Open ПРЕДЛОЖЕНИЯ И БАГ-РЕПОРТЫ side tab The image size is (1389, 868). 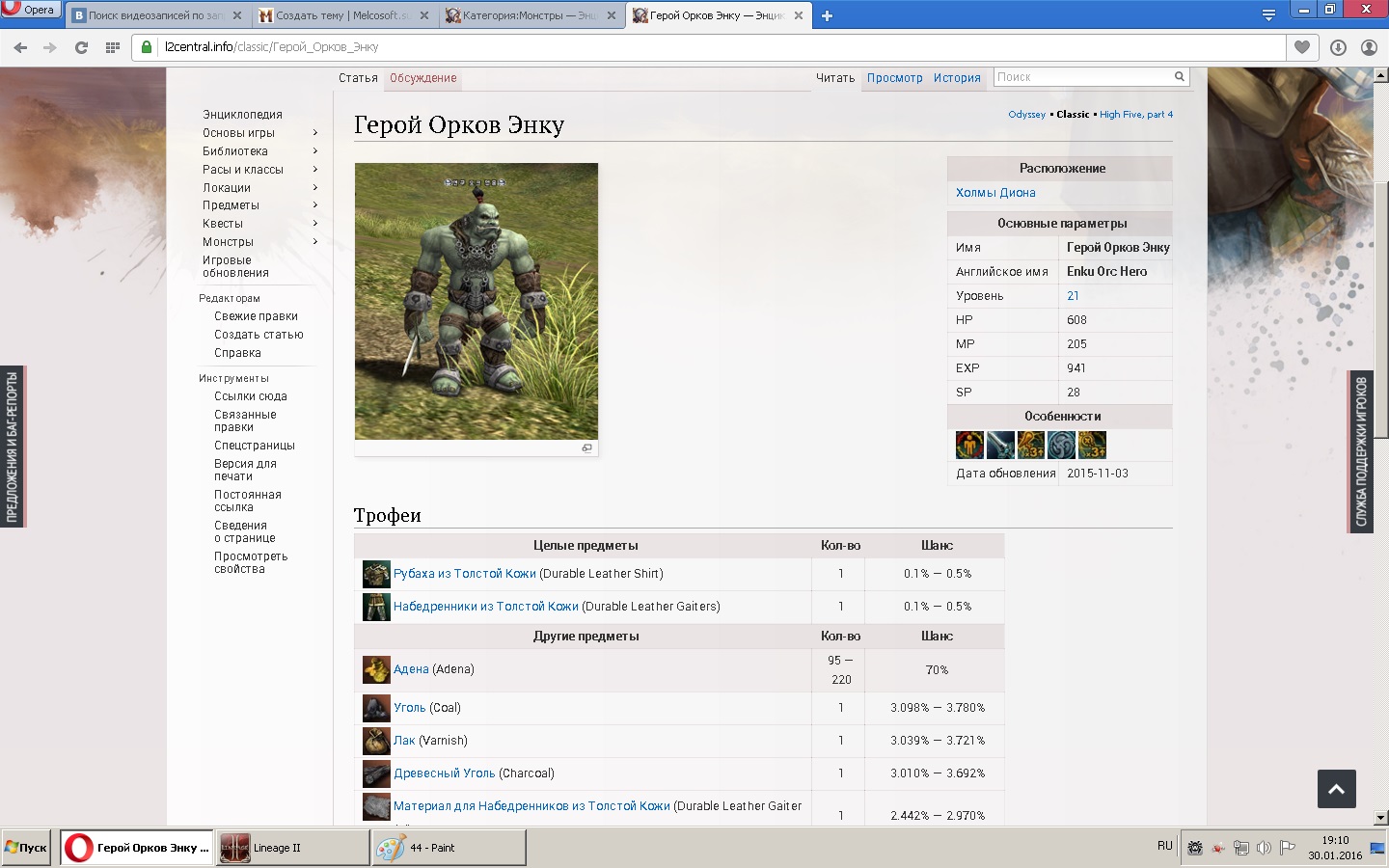click(13, 447)
